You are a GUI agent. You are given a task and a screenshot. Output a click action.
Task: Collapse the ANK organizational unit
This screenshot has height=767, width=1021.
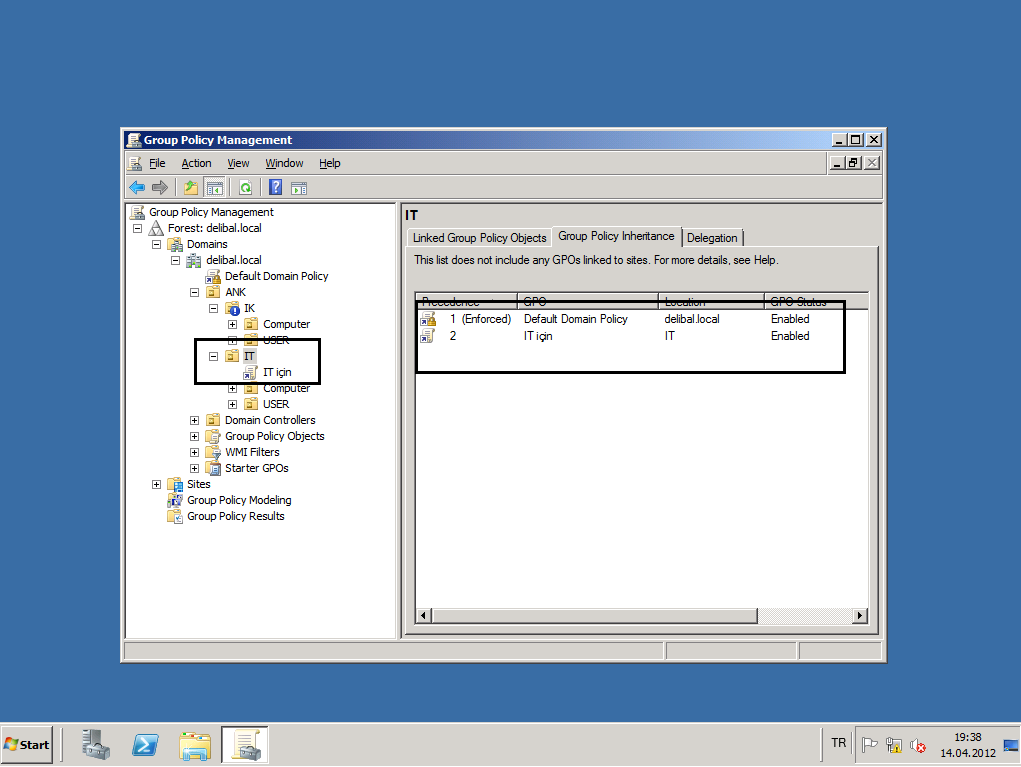tap(195, 292)
